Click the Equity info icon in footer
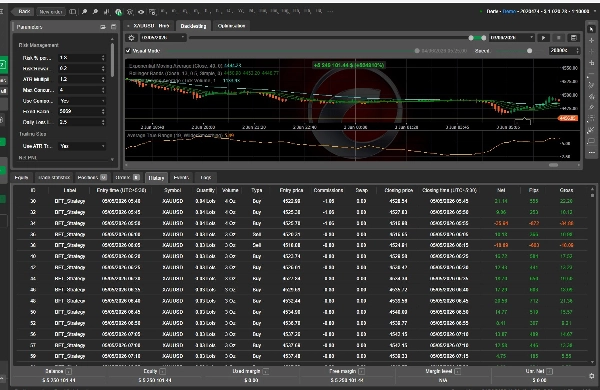Screen dimensions: 600x390 click(162, 372)
